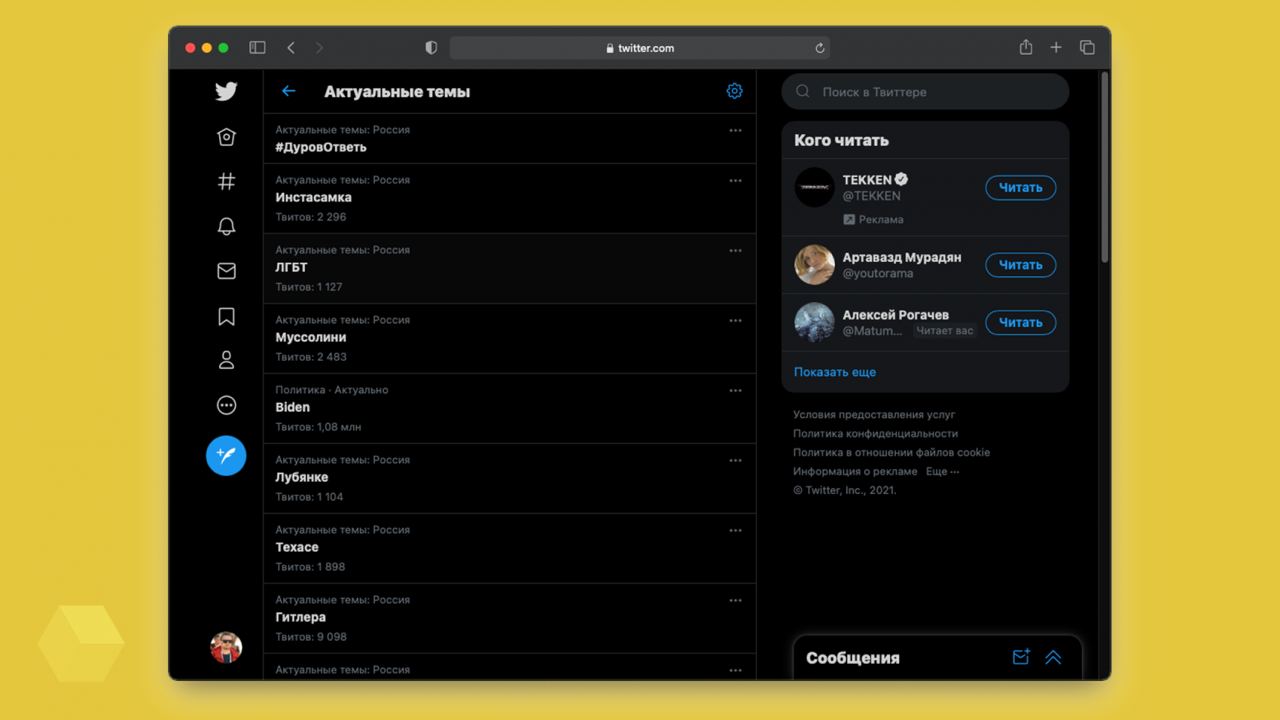This screenshot has width=1280, height=720.
Task: Open Информация о рекламе link
Action: [x=855, y=471]
